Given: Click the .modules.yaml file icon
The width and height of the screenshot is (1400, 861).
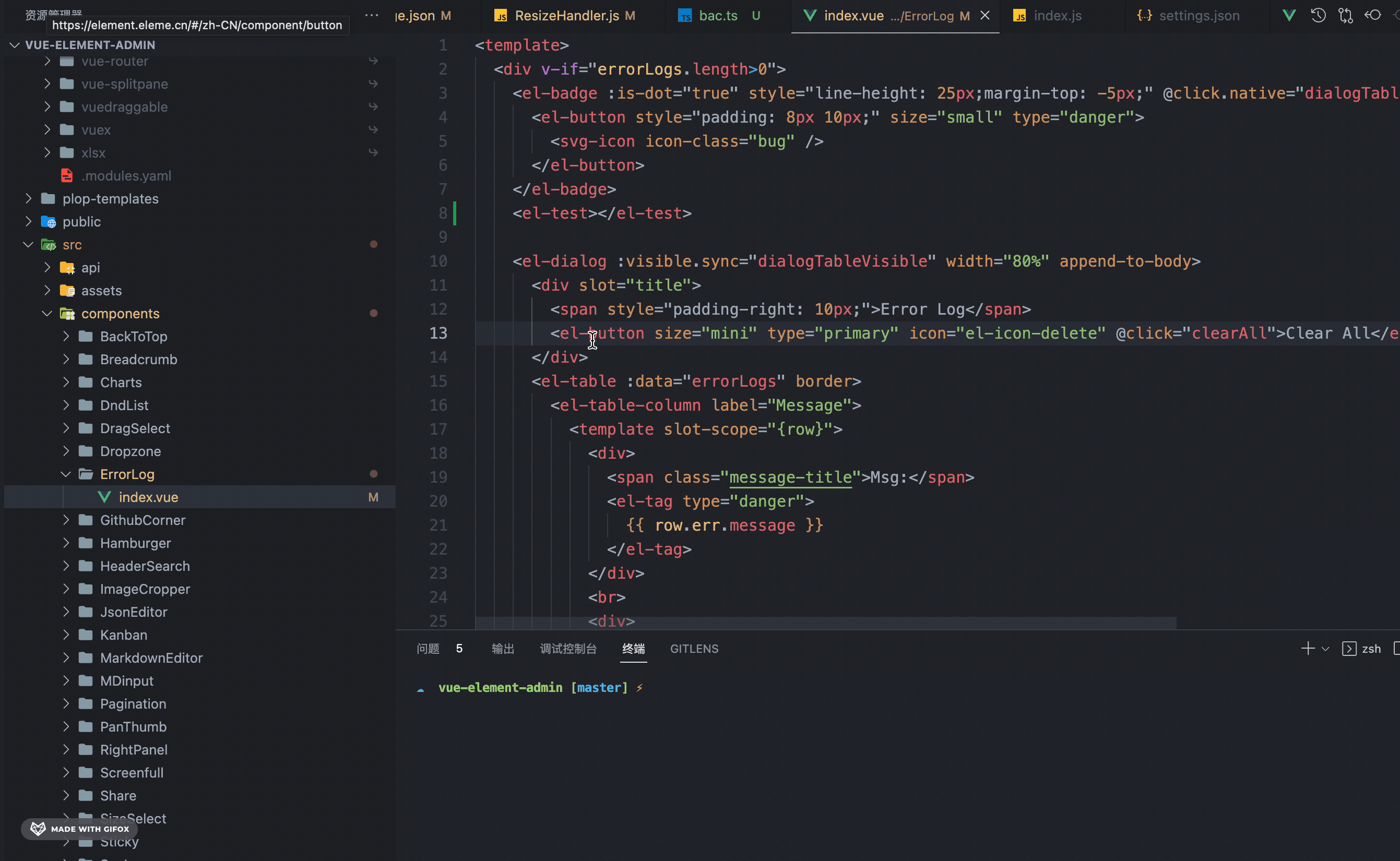Looking at the screenshot, I should (67, 175).
